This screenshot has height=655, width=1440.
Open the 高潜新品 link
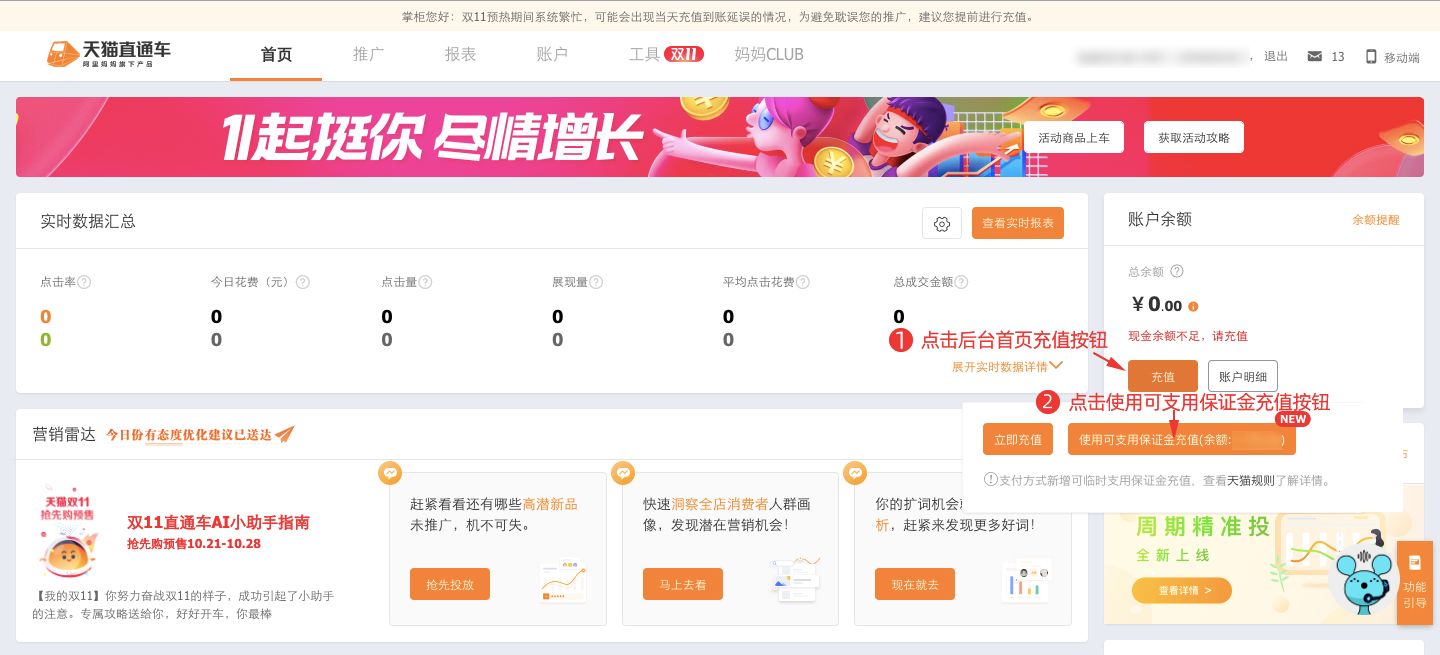coord(550,504)
